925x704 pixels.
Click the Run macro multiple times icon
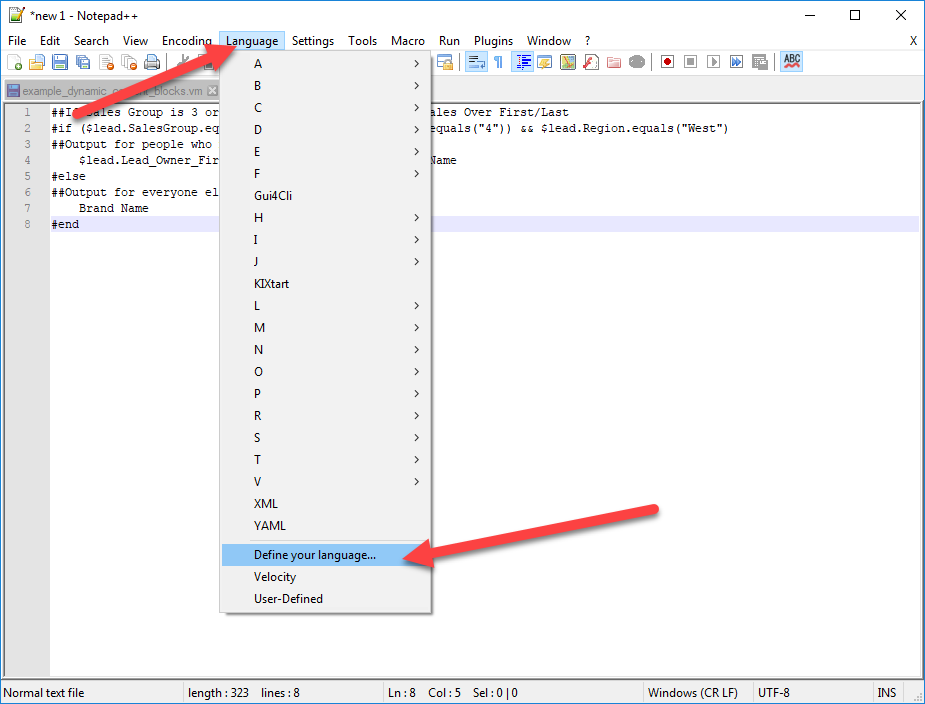[736, 62]
